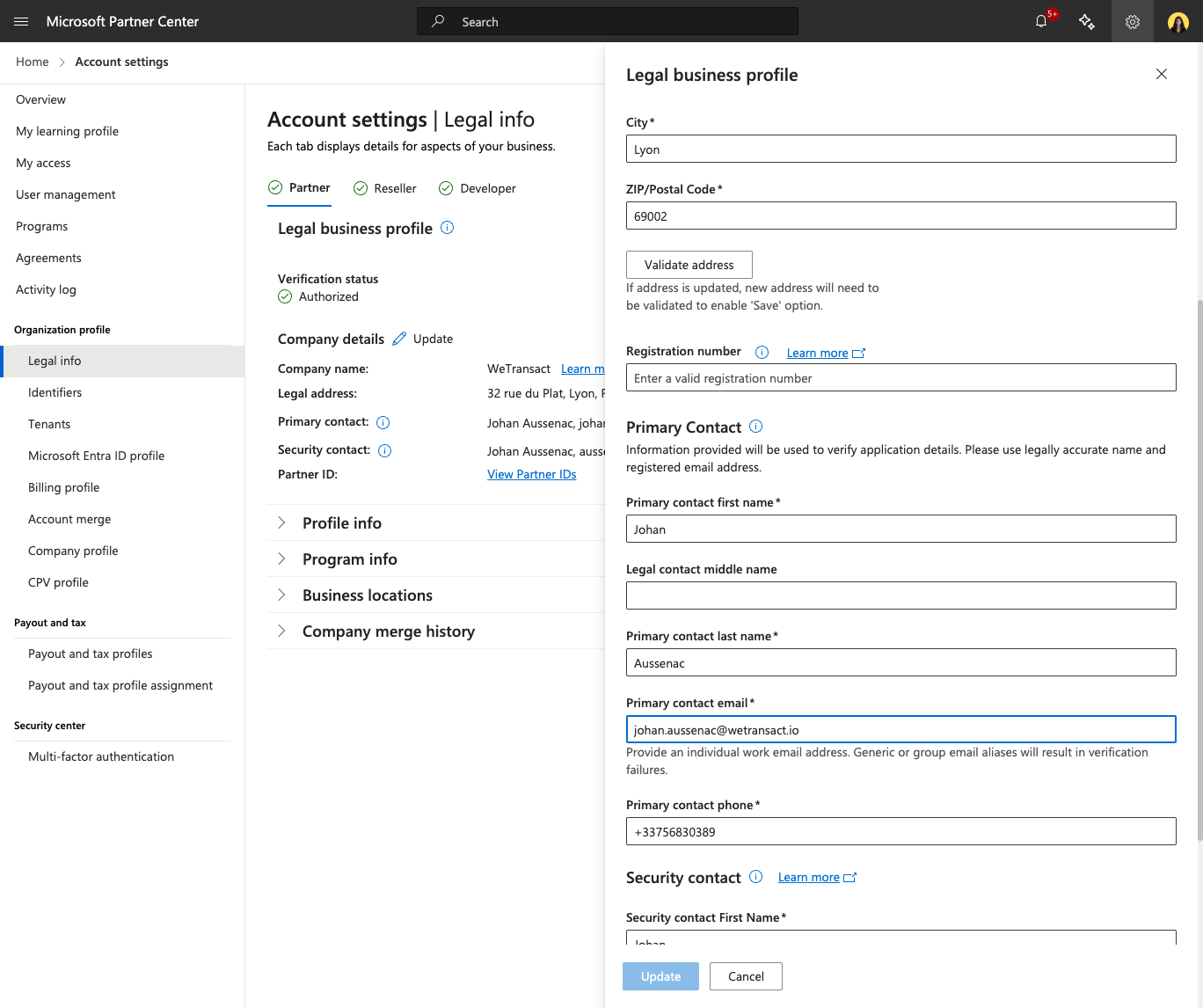Click the Security contact section info icon
This screenshot has width=1203, height=1008.
point(756,877)
